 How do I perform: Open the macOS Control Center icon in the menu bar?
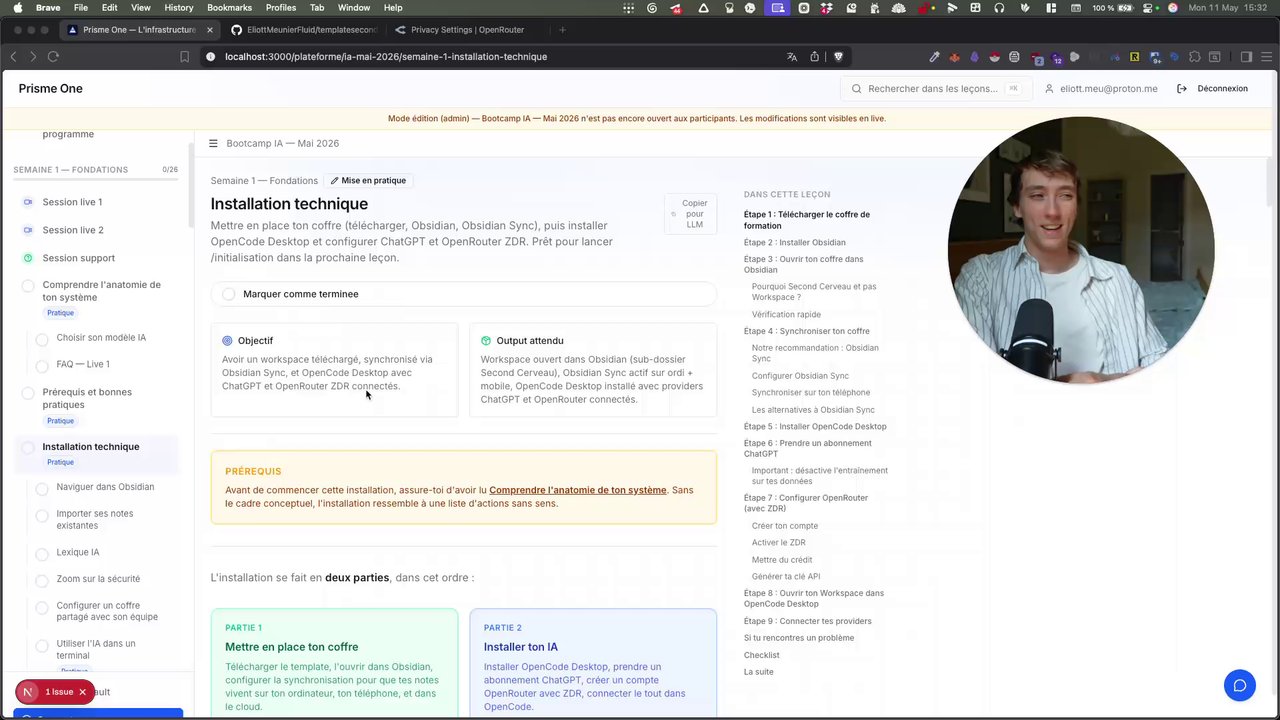coord(1148,8)
